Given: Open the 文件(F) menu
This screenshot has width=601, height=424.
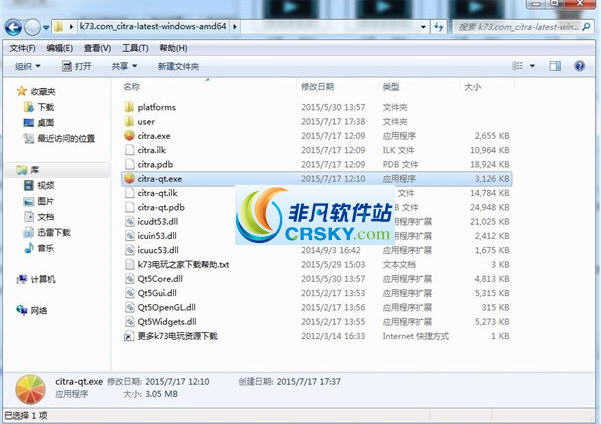Looking at the screenshot, I should pyautogui.click(x=23, y=48).
